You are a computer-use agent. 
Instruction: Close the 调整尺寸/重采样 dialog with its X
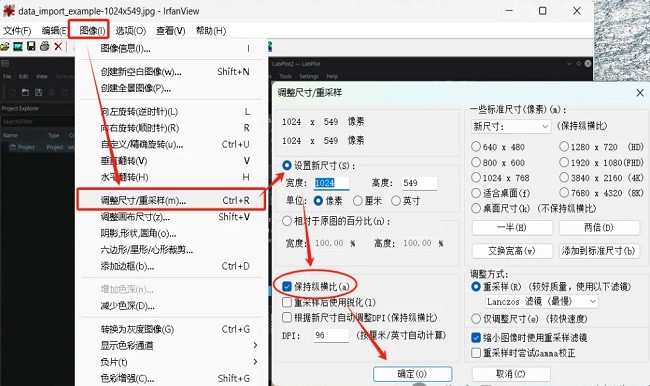coord(640,92)
